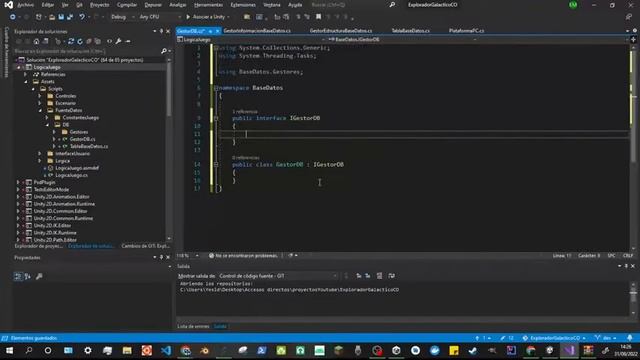Open the Debug configuration dropdown
The height and width of the screenshot is (360, 640).
pos(122,17)
